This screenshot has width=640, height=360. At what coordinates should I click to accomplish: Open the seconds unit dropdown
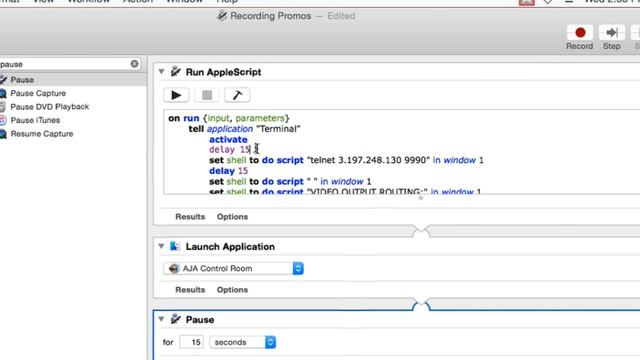[x=242, y=342]
